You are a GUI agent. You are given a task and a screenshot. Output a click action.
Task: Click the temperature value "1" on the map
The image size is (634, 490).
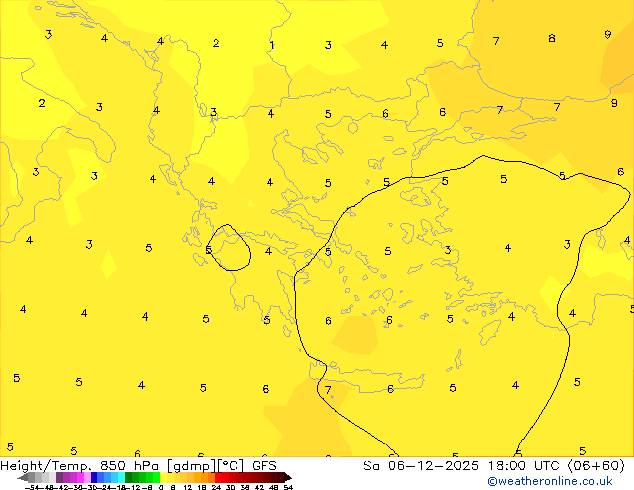272,45
